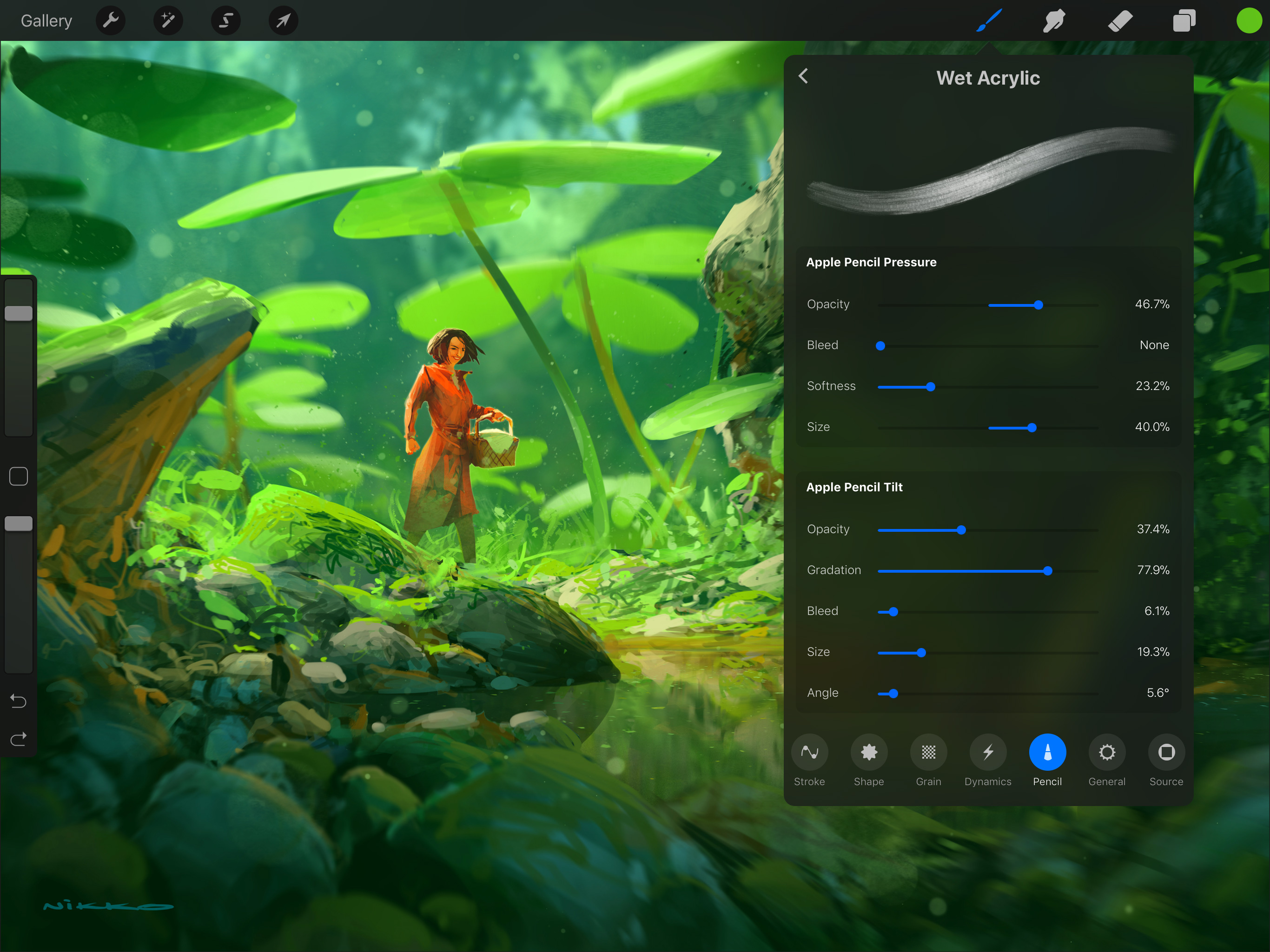Select the Eraser tool
1270x952 pixels.
[x=1119, y=20]
